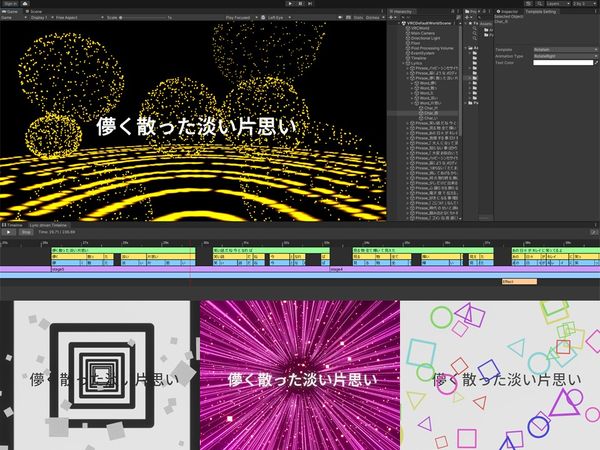Click the Lyric Timeline play button

pyautogui.click(x=8, y=232)
